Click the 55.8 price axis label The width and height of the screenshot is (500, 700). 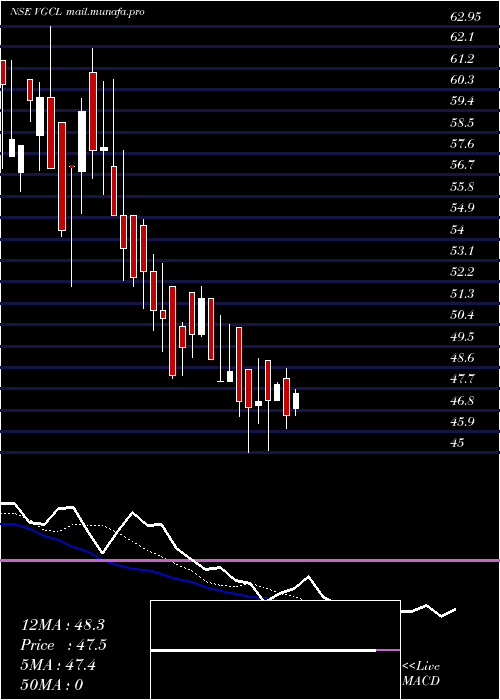(462, 187)
